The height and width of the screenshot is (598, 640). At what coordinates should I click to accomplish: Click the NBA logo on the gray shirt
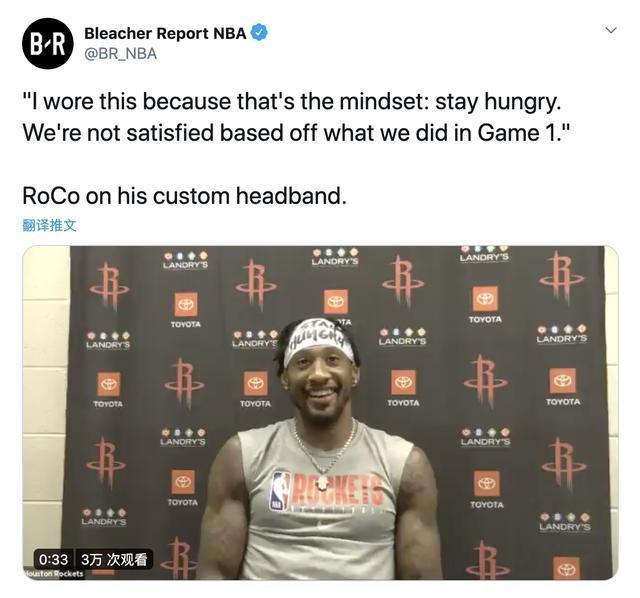pyautogui.click(x=278, y=491)
